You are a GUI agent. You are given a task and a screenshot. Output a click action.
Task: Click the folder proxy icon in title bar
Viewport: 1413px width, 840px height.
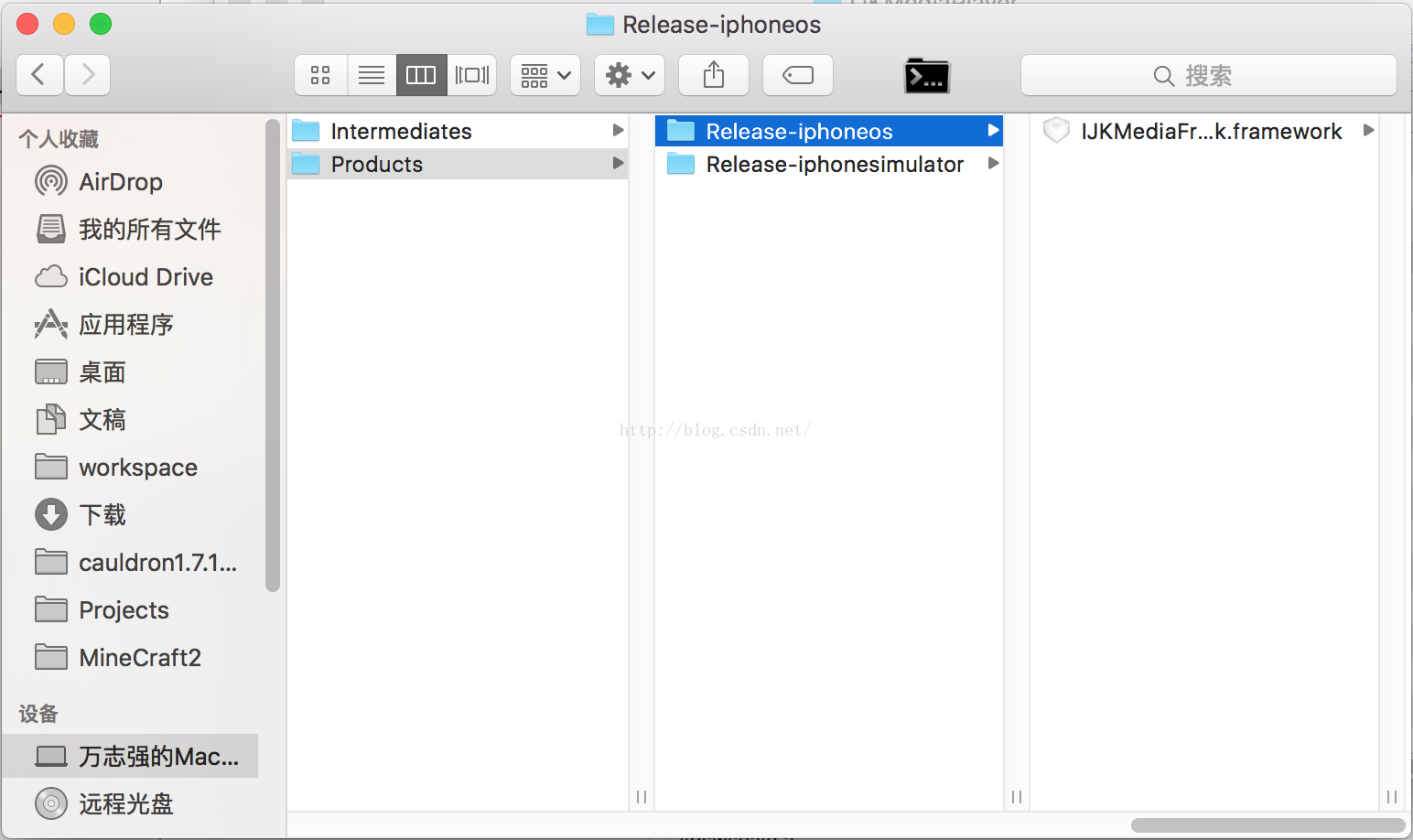(x=600, y=25)
